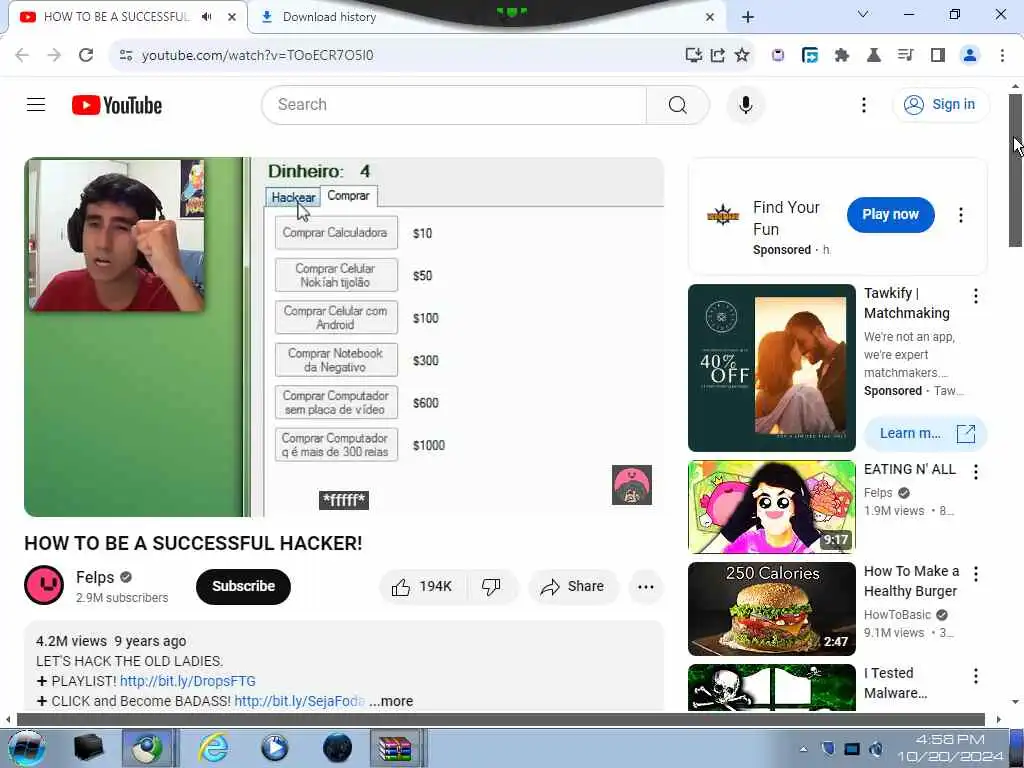Image resolution: width=1024 pixels, height=768 pixels.
Task: Open more actions ellipsis under video
Action: (x=645, y=586)
